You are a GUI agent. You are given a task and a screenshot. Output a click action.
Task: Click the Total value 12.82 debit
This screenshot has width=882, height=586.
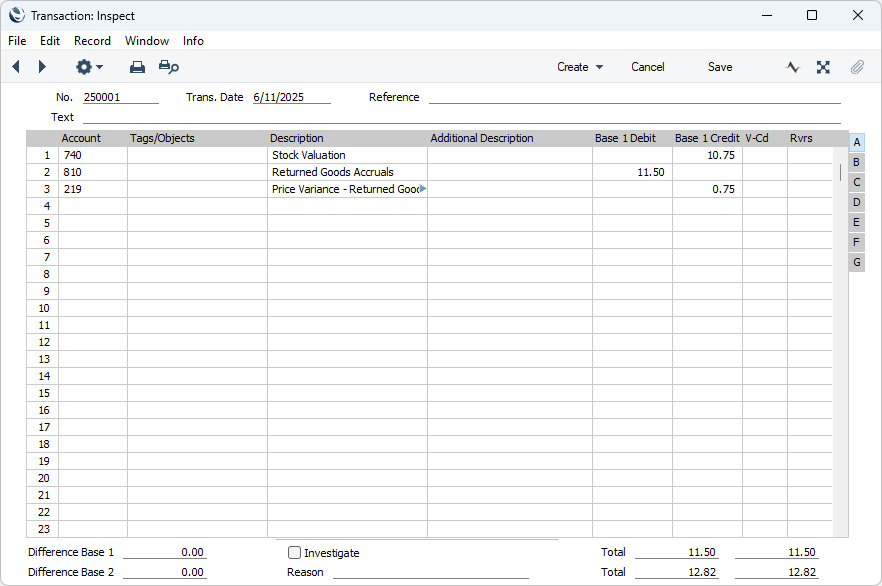point(677,572)
